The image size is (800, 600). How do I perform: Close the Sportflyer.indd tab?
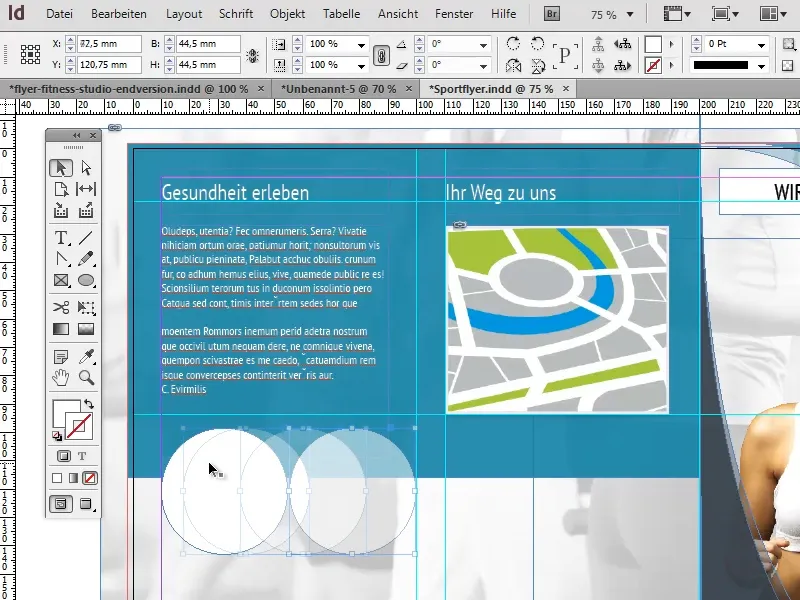click(x=566, y=89)
